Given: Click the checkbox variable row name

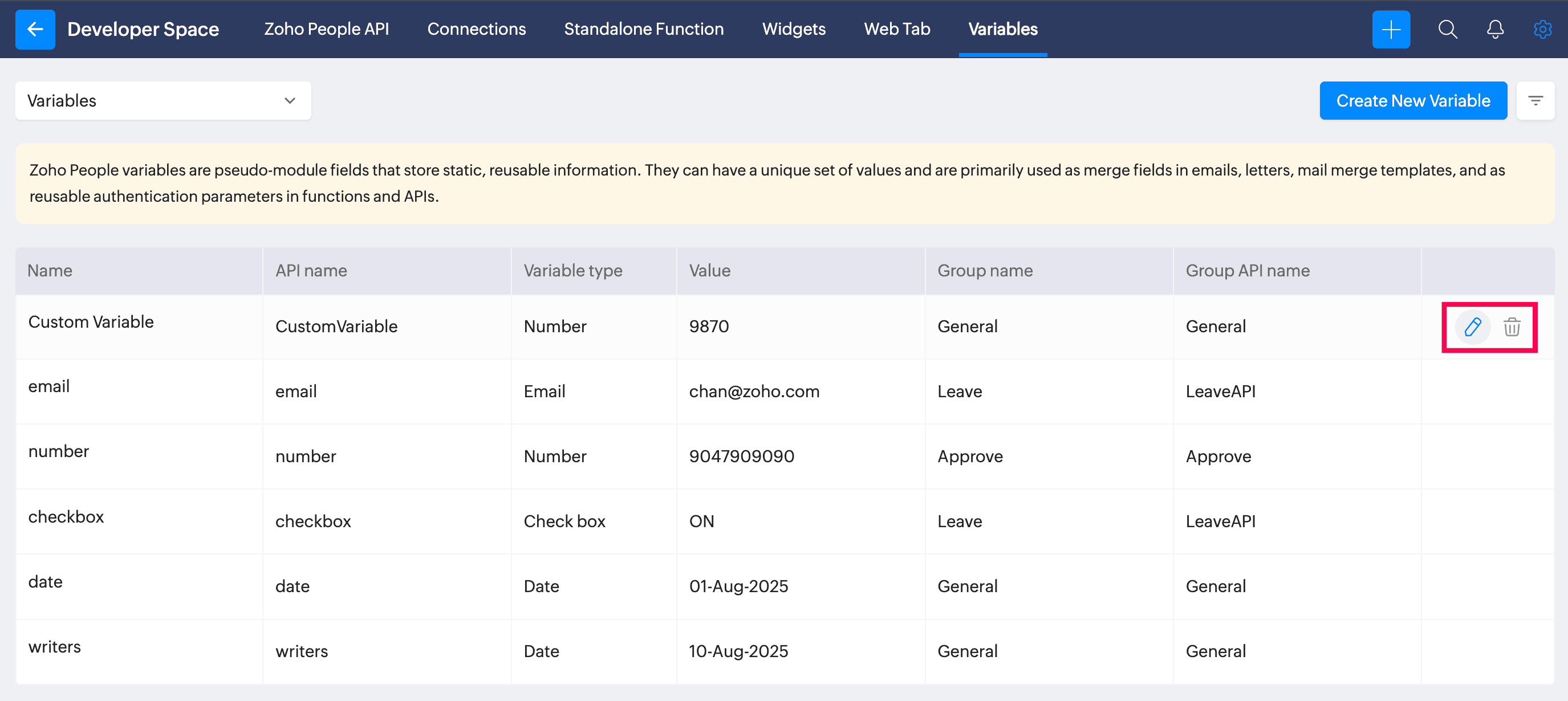Looking at the screenshot, I should click(x=66, y=516).
